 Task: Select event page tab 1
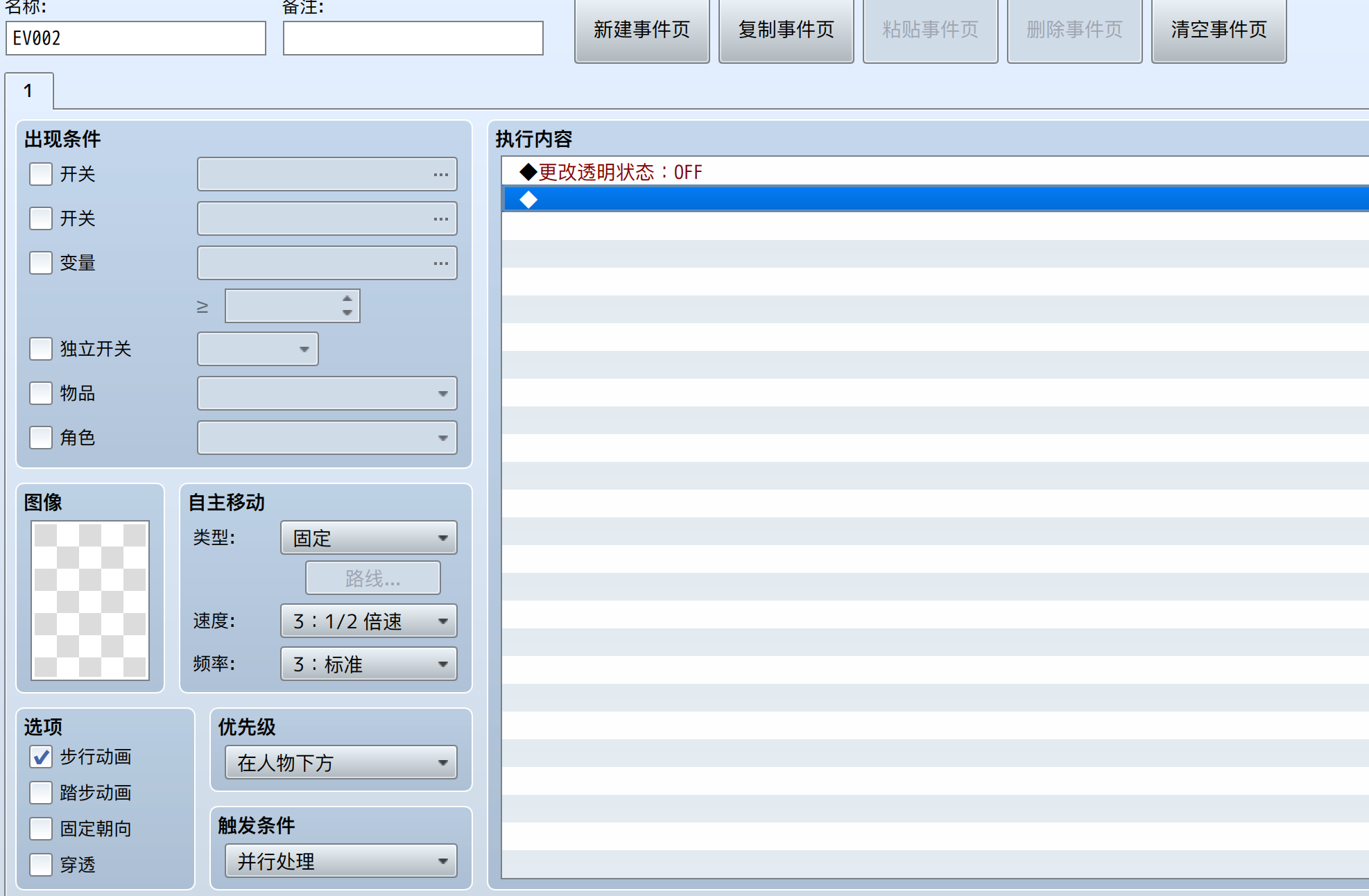tap(29, 91)
